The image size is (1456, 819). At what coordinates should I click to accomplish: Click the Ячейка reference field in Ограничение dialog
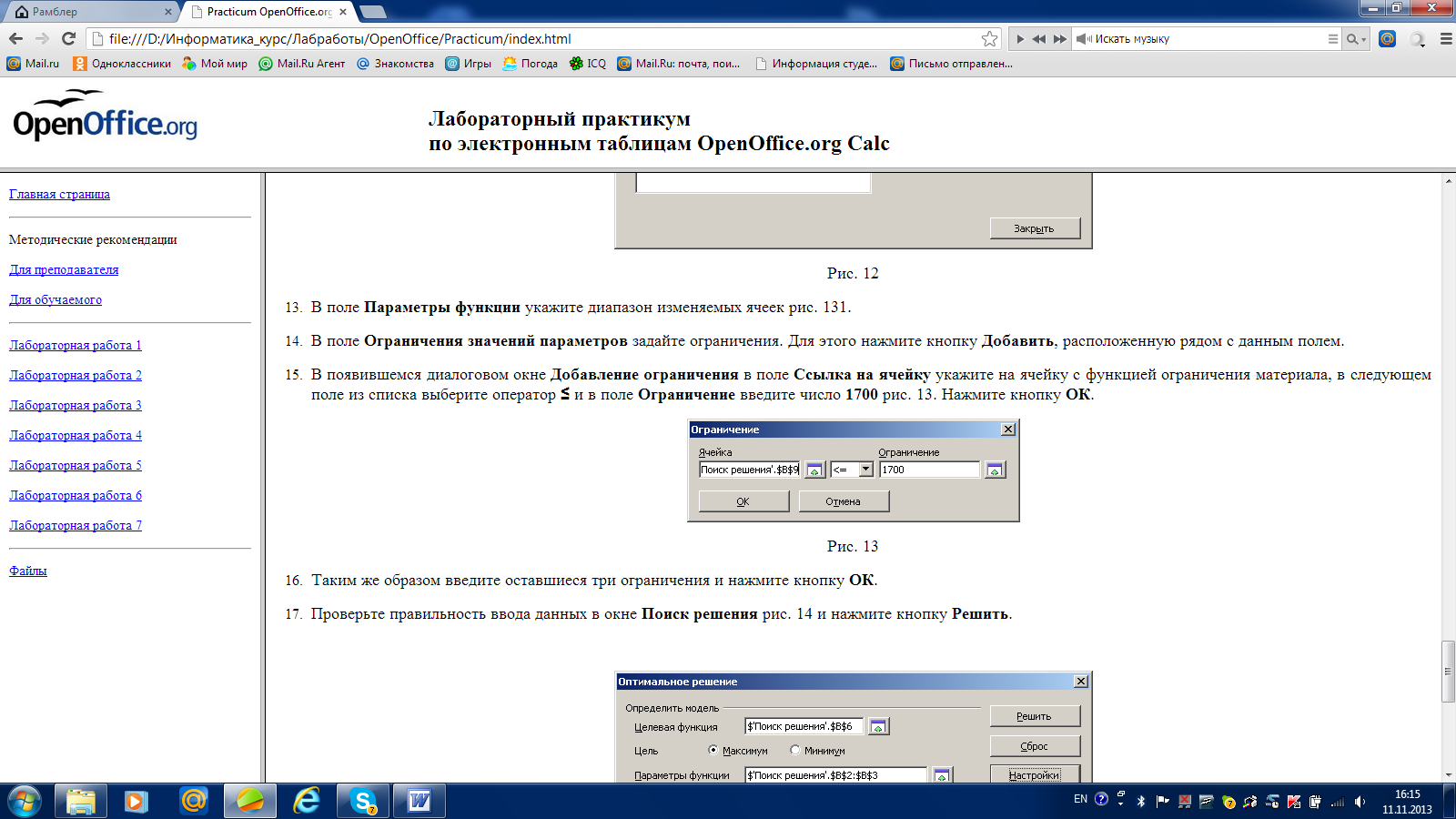tap(749, 470)
